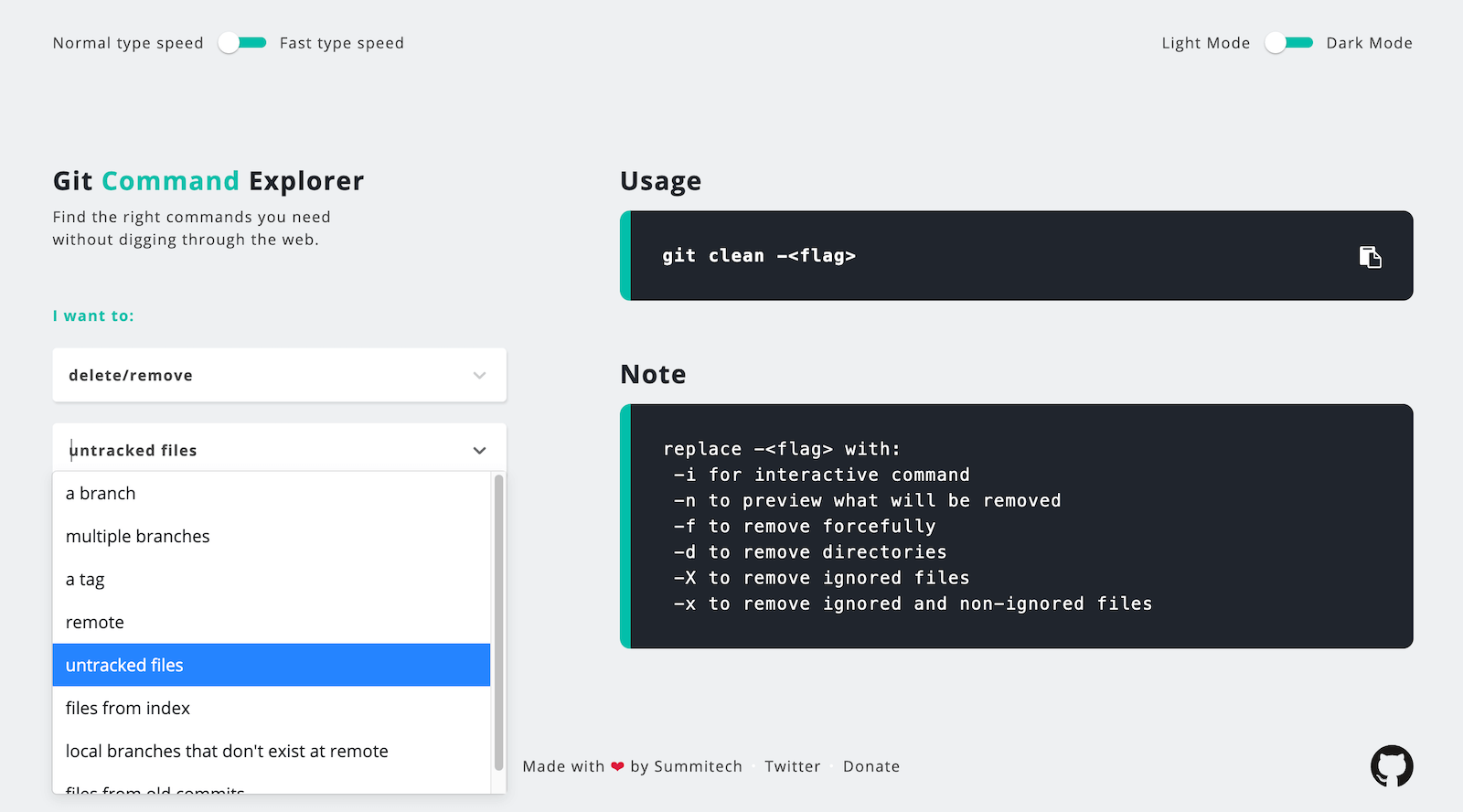Click the 'Dark Mode' label
1463x812 pixels.
point(1370,43)
